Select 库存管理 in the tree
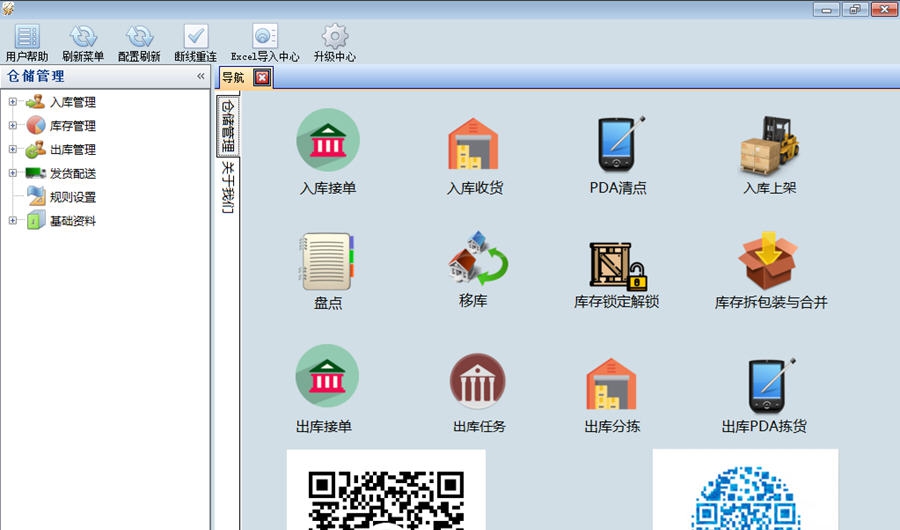Viewport: 900px width, 530px height. 72,126
